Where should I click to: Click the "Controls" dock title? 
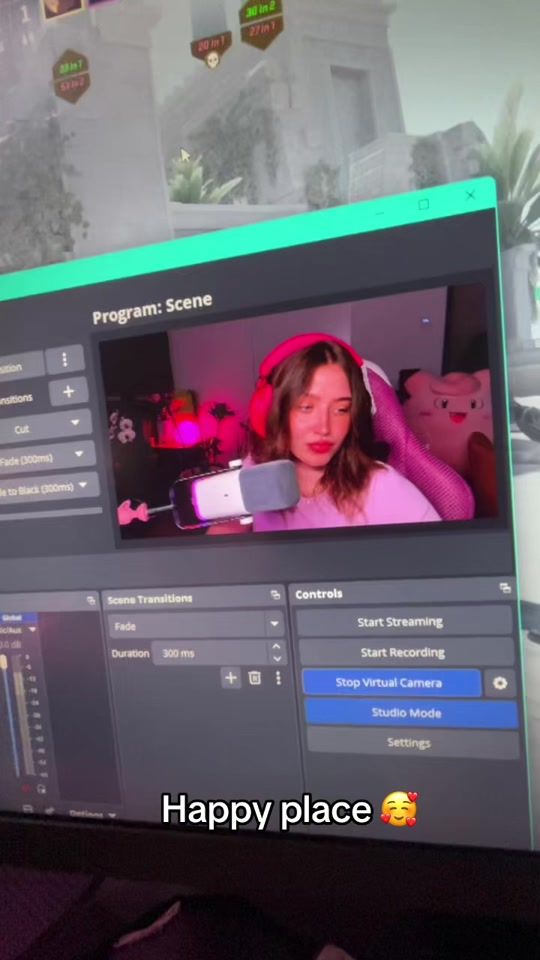[x=318, y=594]
